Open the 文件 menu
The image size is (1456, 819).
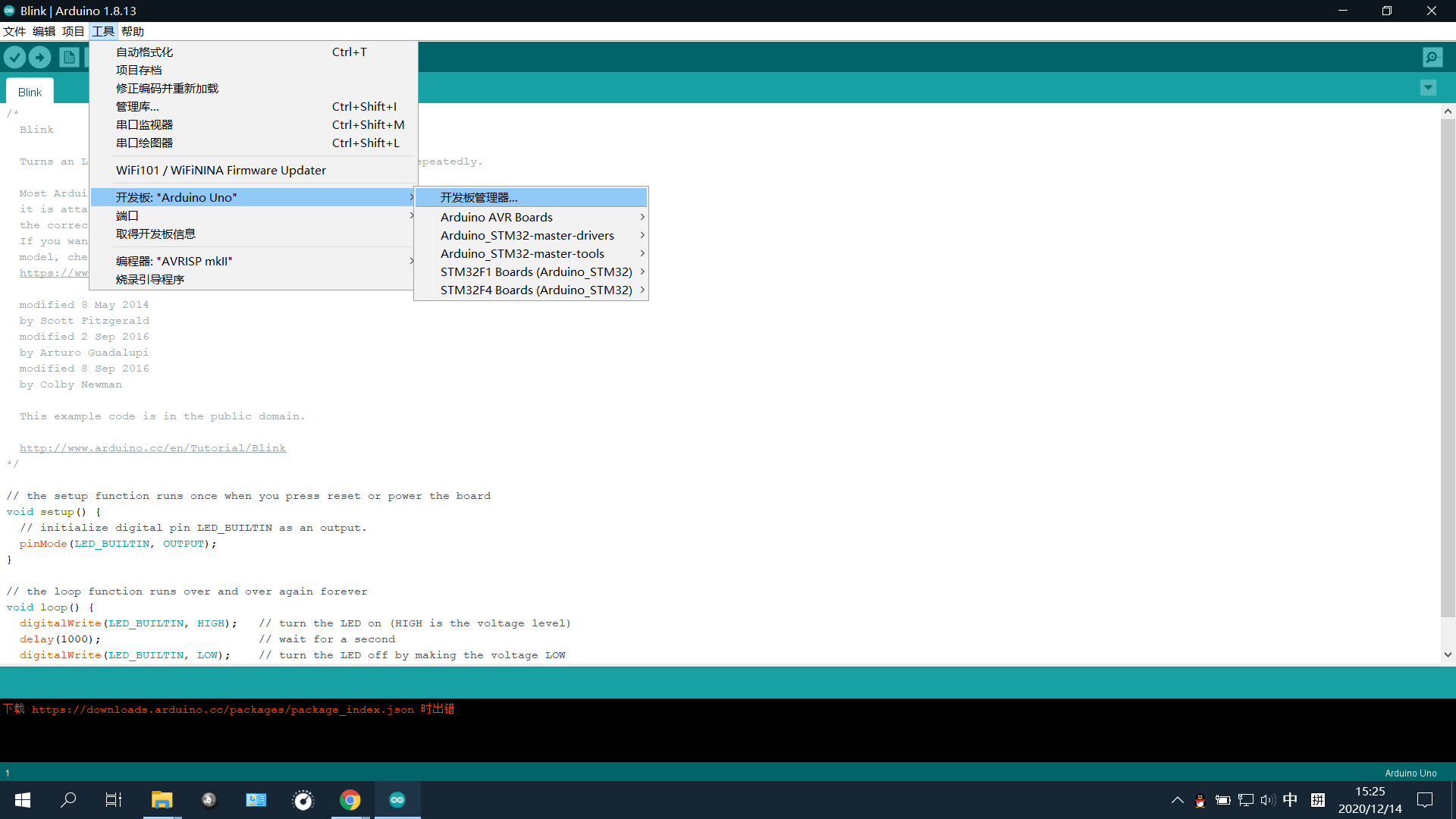tap(14, 31)
